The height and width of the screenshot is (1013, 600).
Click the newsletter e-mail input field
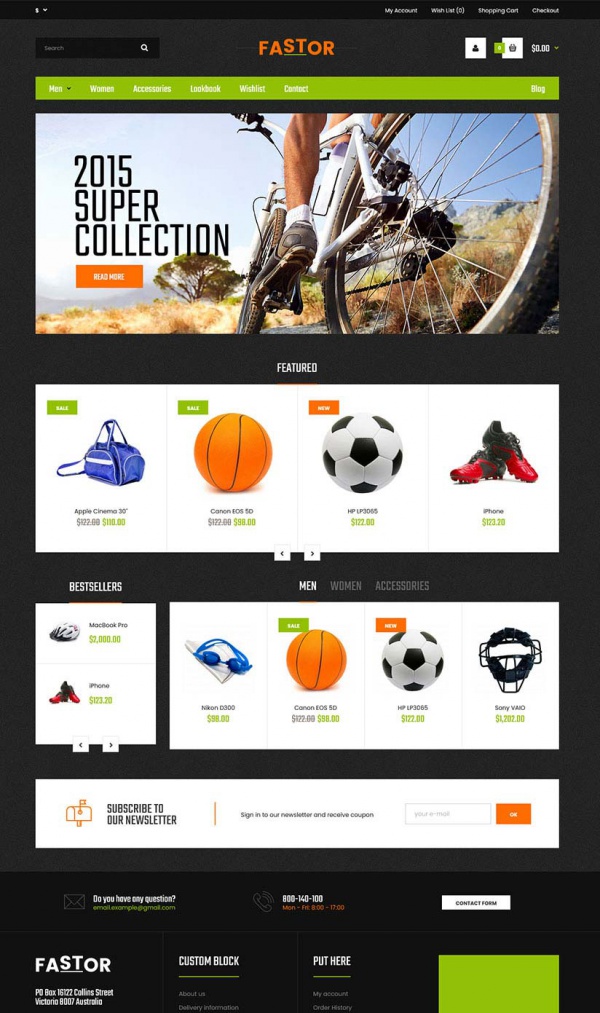click(448, 814)
